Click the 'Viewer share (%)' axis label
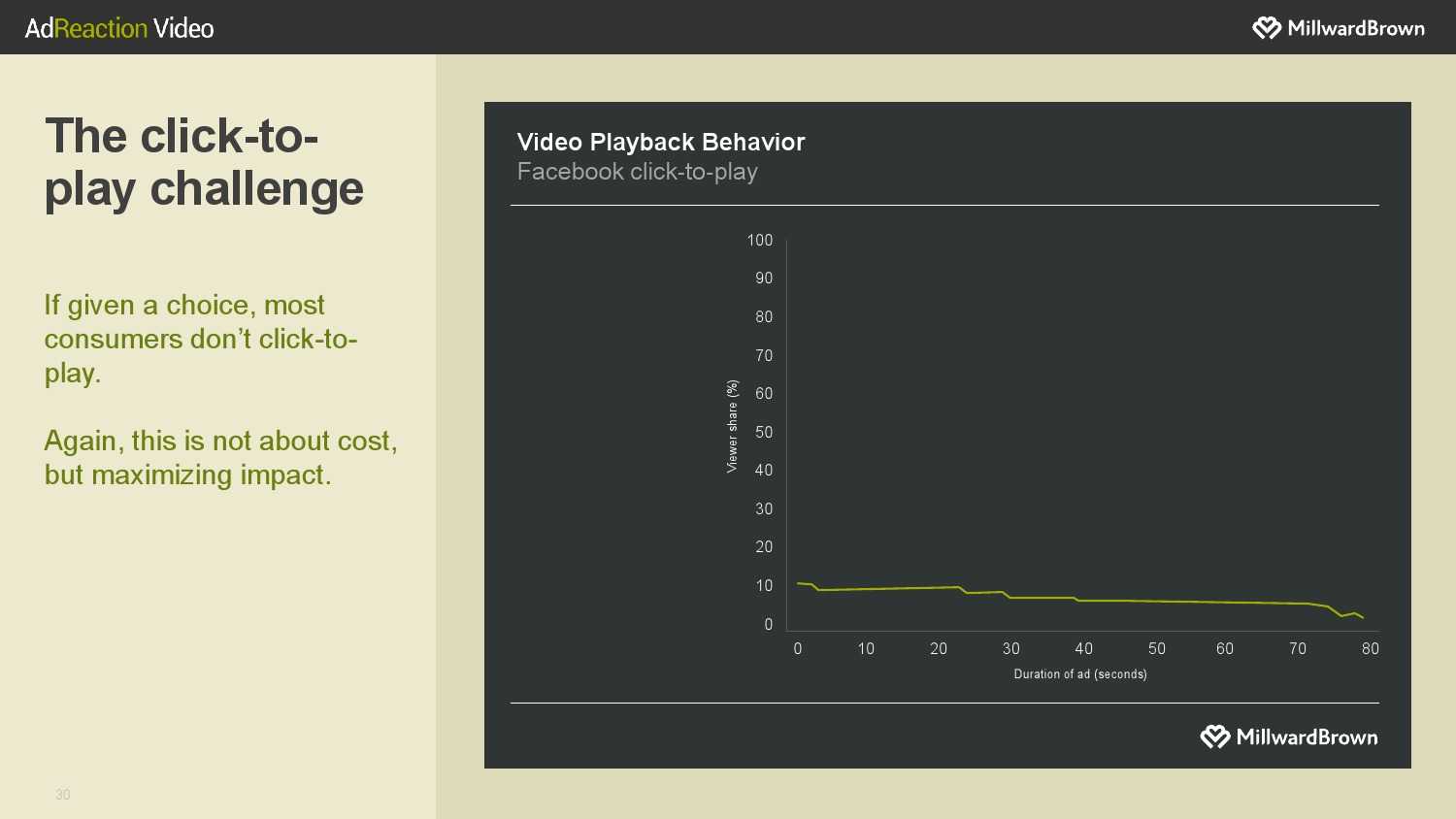Screen dimensions: 1456x819 point(732,426)
